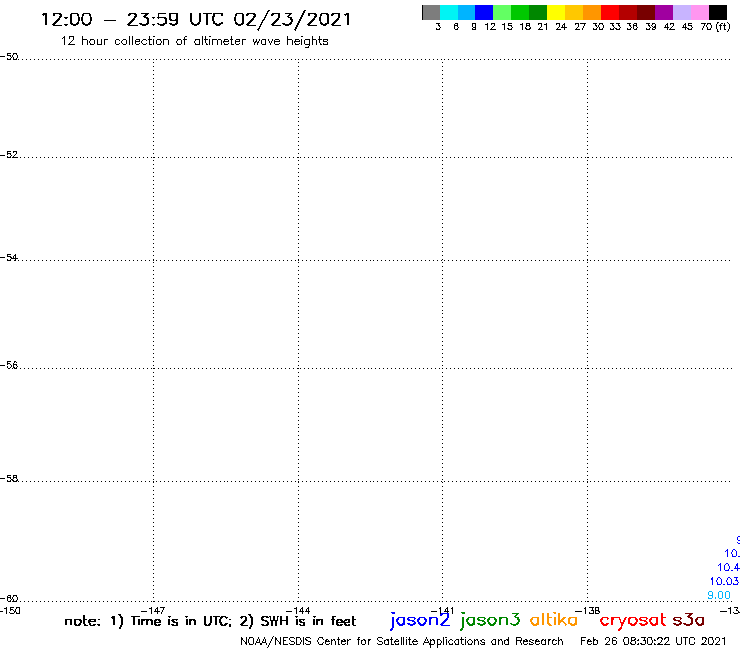Click the latitude label '-58'
The image size is (740, 650).
[x=9, y=479]
